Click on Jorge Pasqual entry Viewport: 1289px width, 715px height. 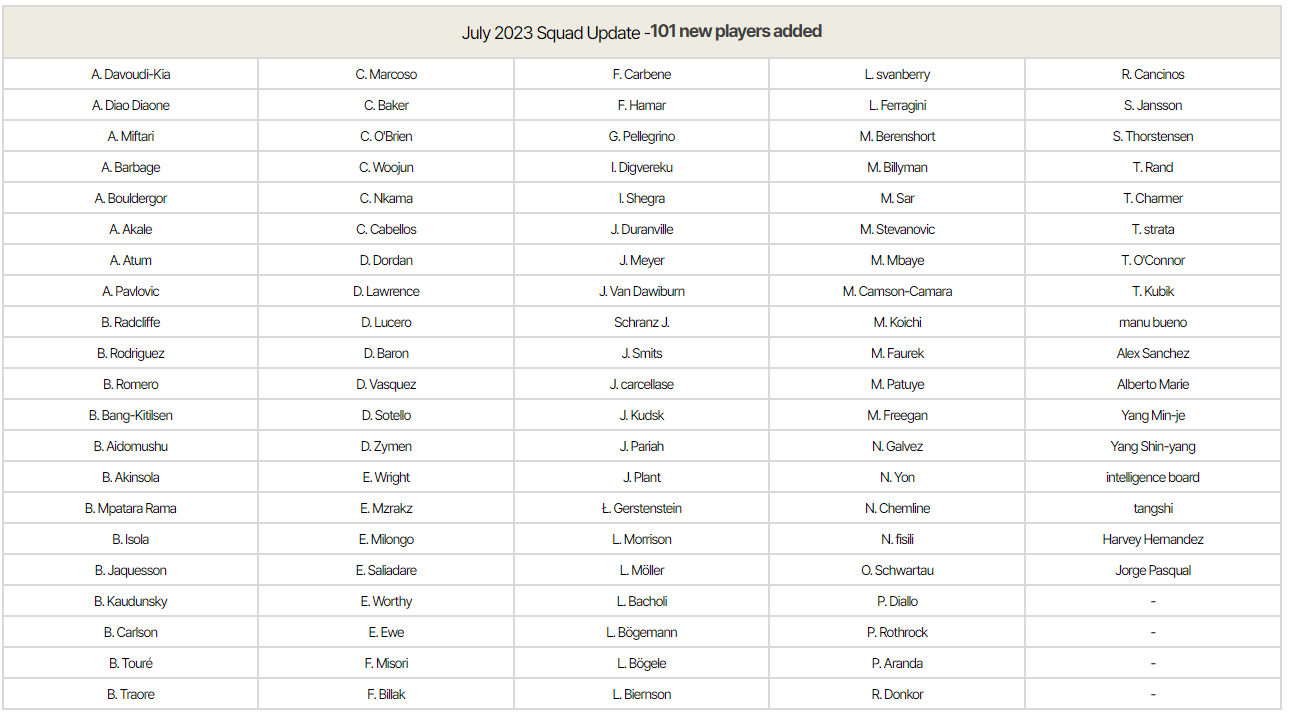click(1153, 571)
